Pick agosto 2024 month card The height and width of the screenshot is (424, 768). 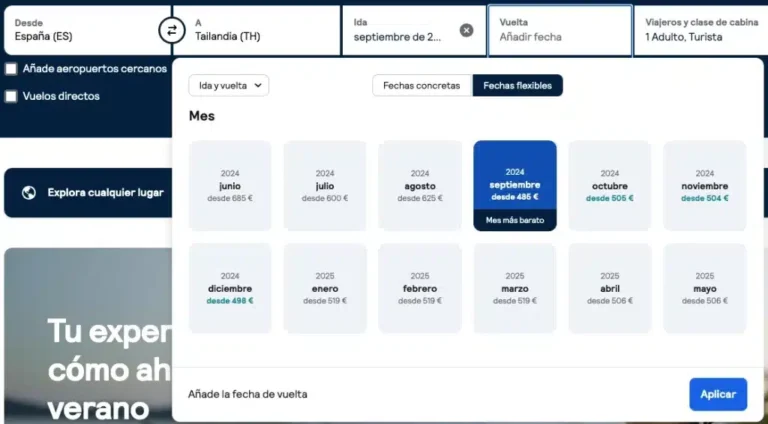point(420,186)
